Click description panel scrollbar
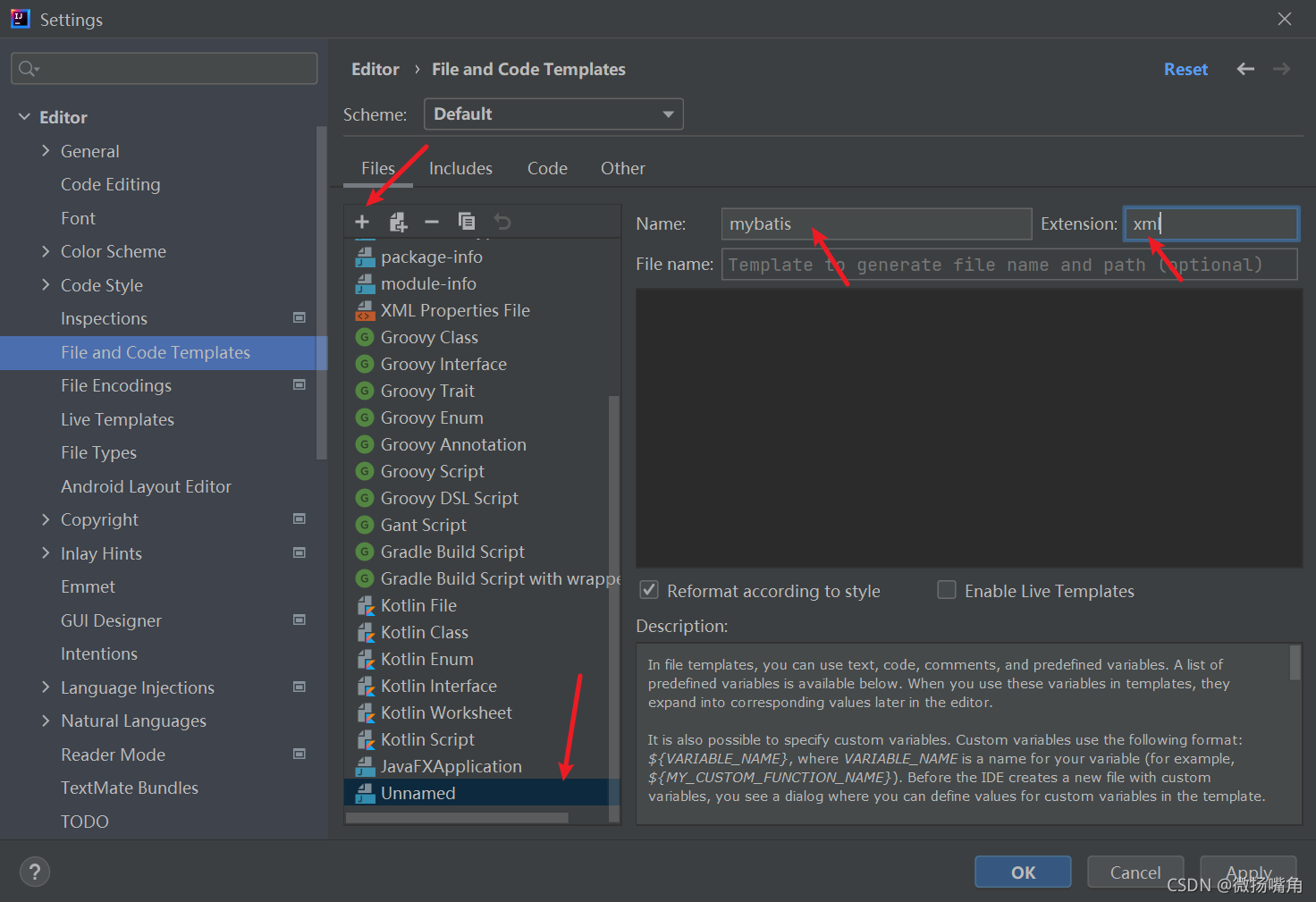 [x=1295, y=662]
